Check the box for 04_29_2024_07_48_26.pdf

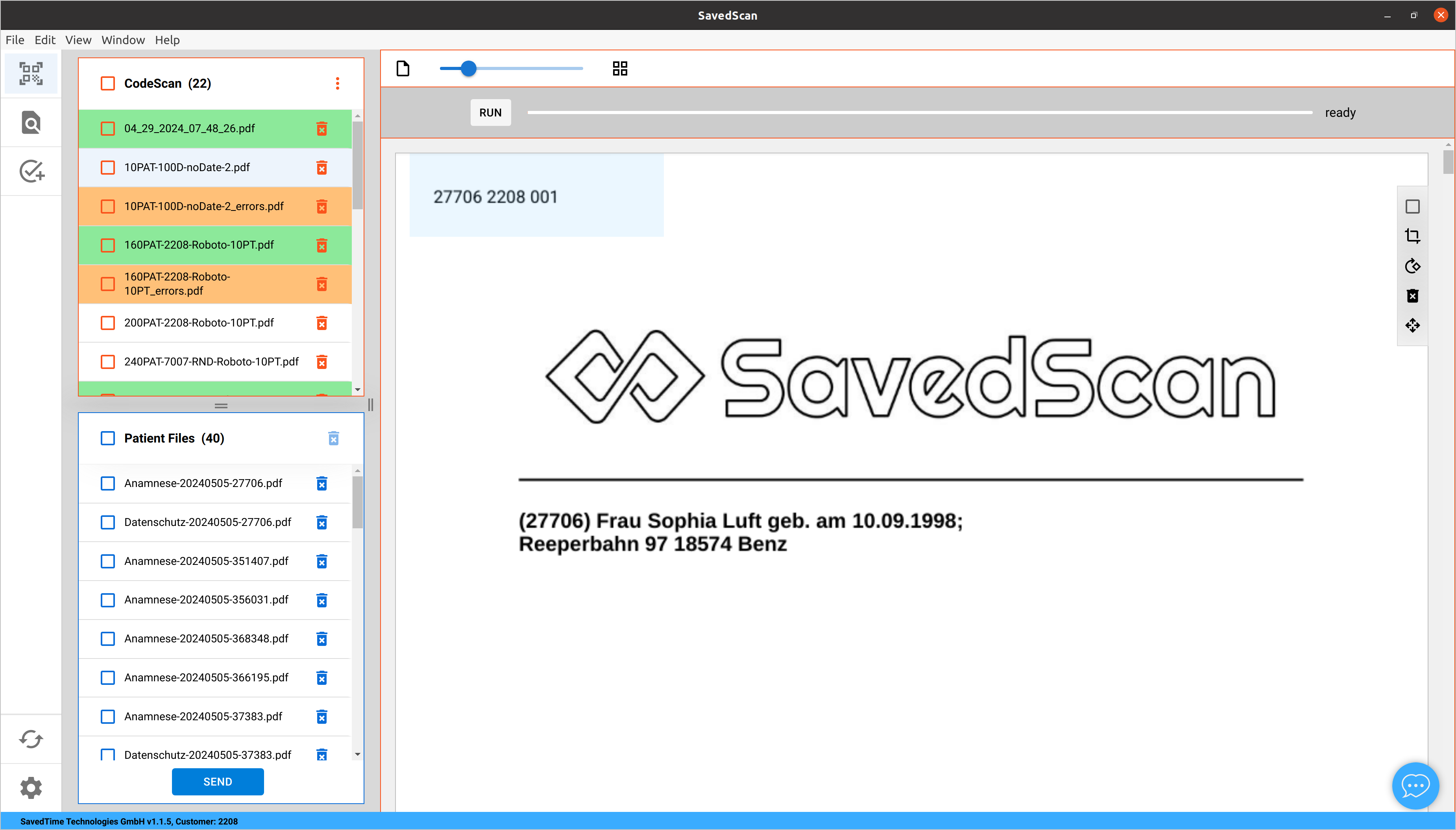(108, 128)
